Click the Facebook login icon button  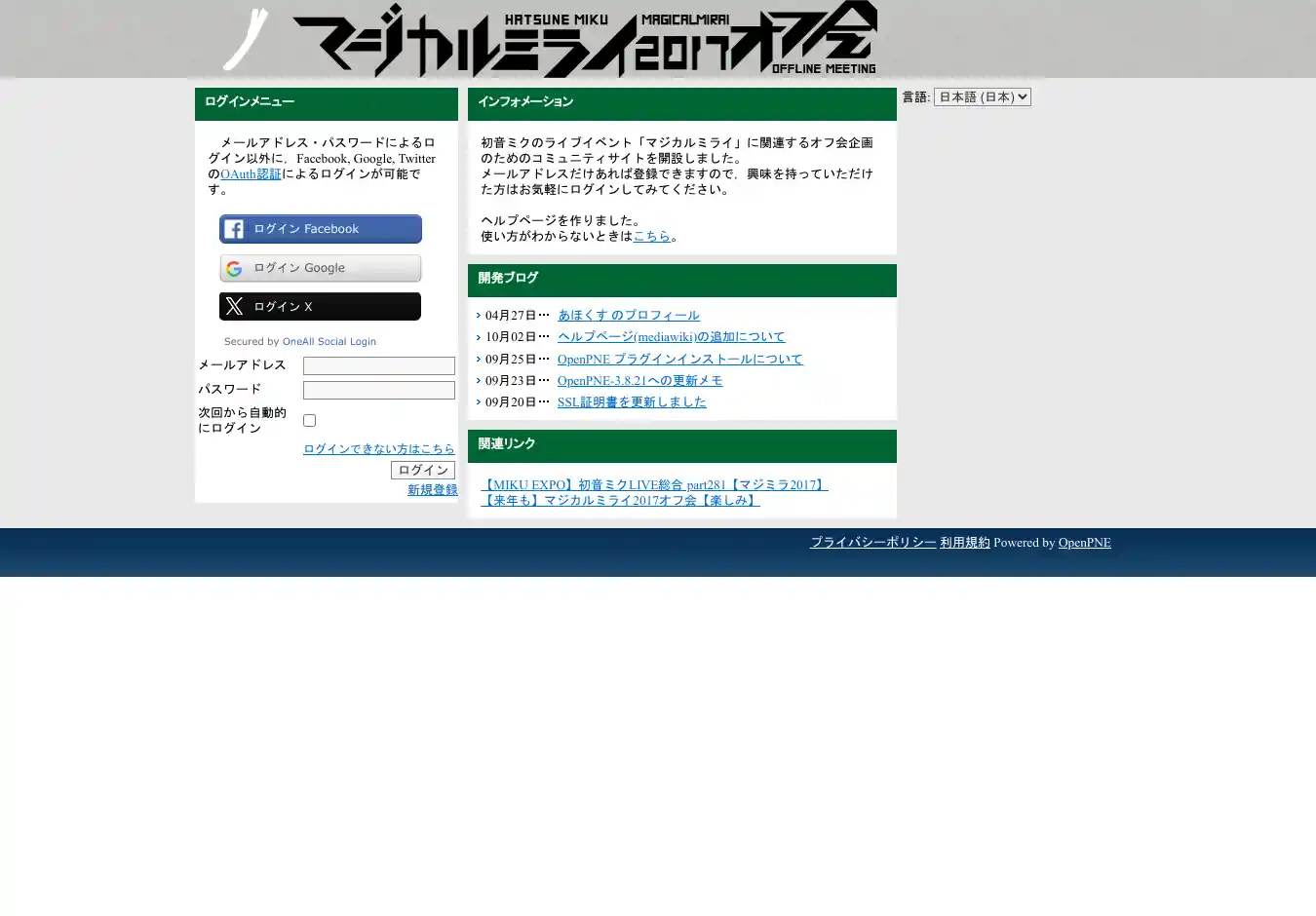pos(320,229)
